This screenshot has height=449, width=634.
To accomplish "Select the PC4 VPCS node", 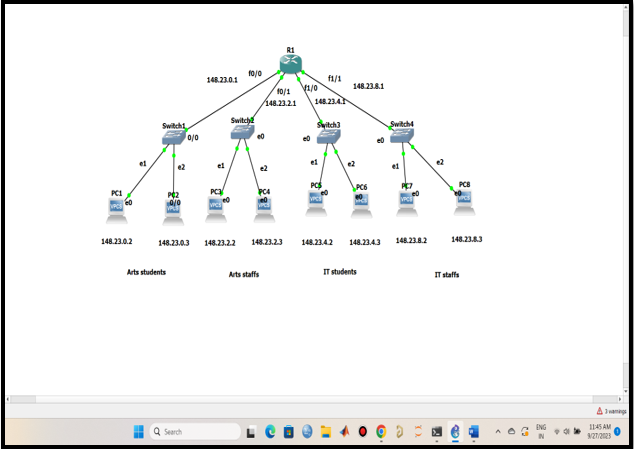I will tap(264, 210).
